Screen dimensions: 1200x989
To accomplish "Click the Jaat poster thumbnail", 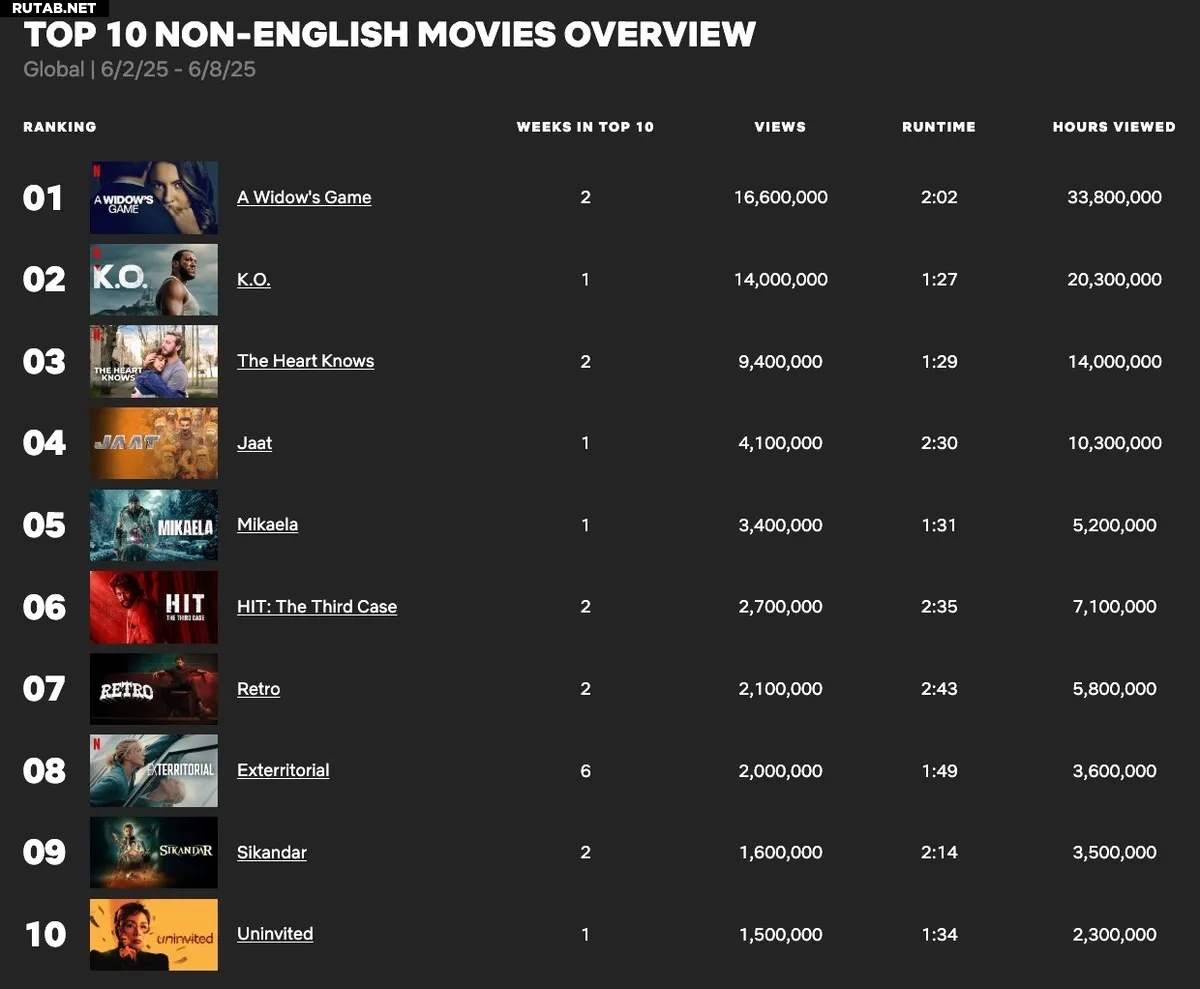I will coord(154,443).
